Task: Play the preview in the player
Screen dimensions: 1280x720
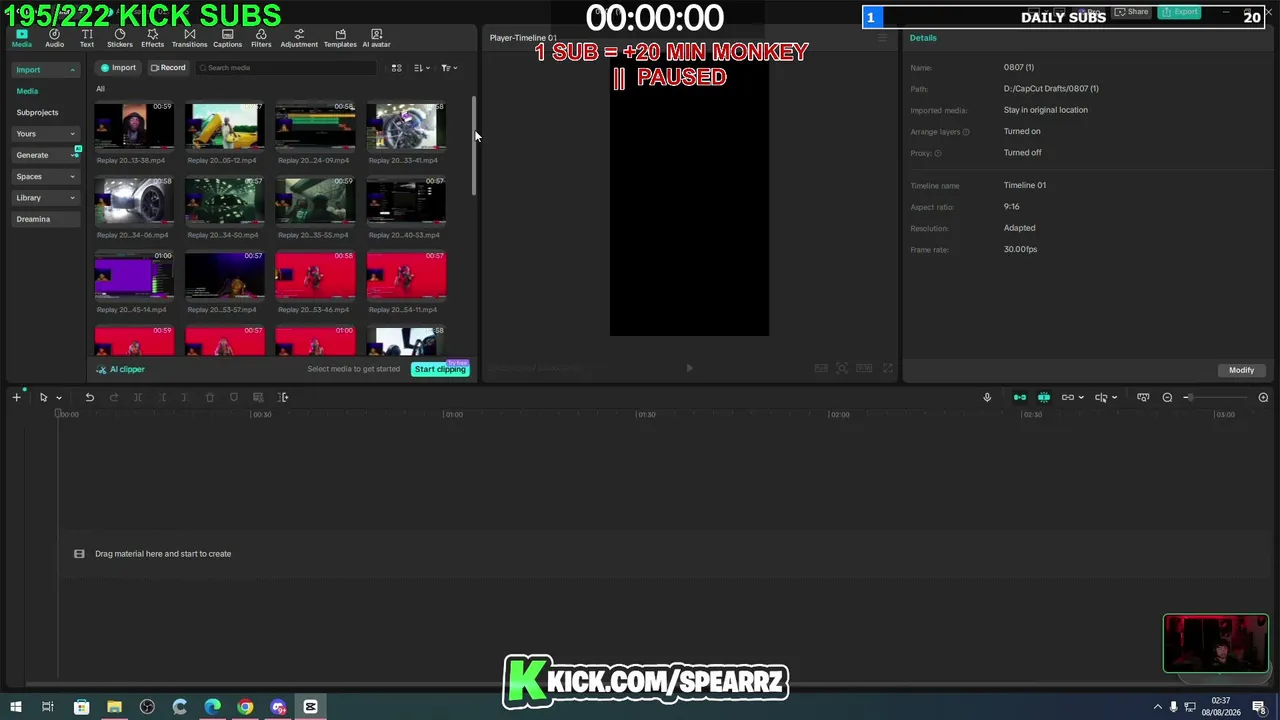Action: (x=689, y=368)
